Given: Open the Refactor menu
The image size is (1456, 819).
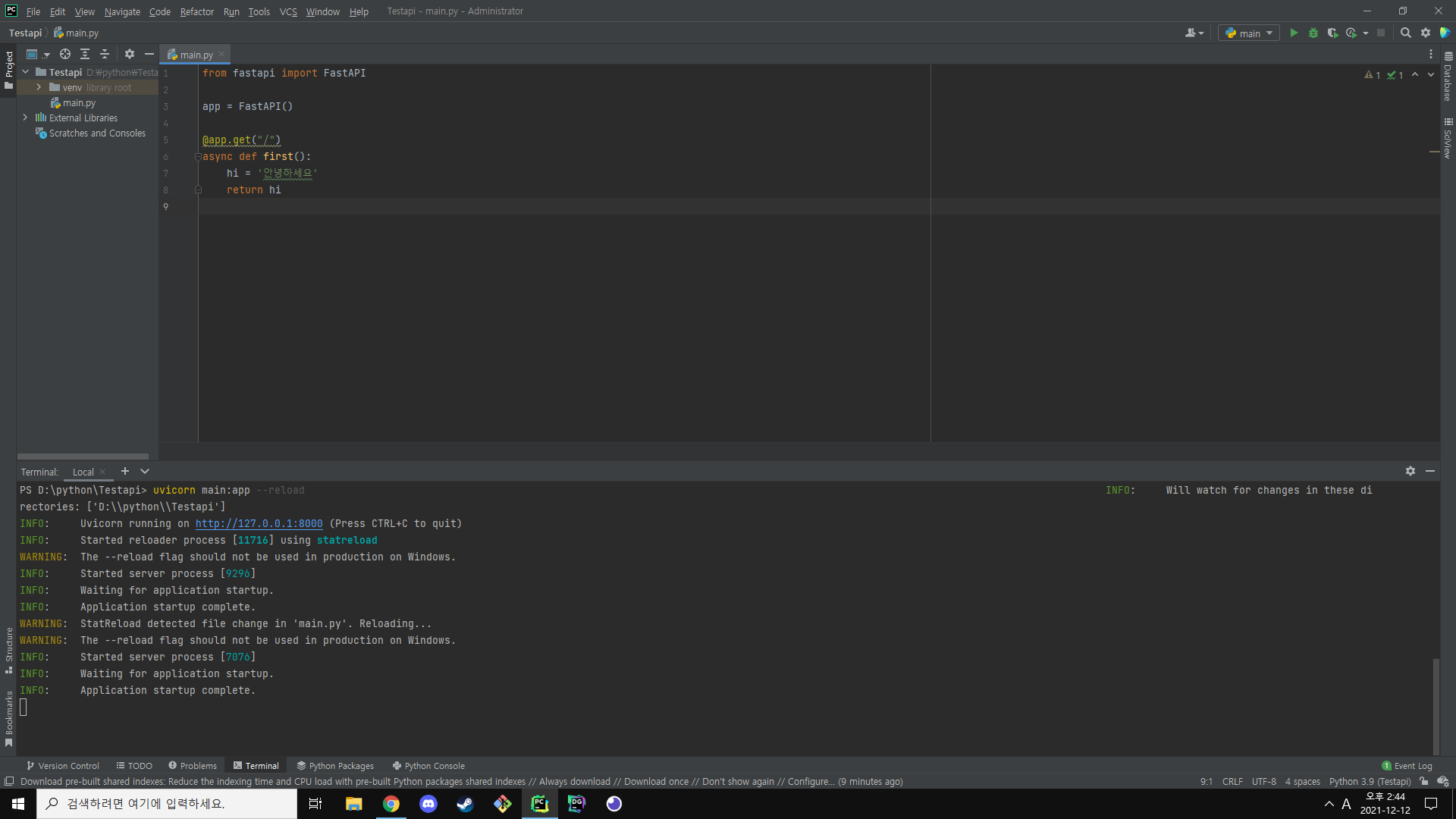Looking at the screenshot, I should [x=196, y=11].
